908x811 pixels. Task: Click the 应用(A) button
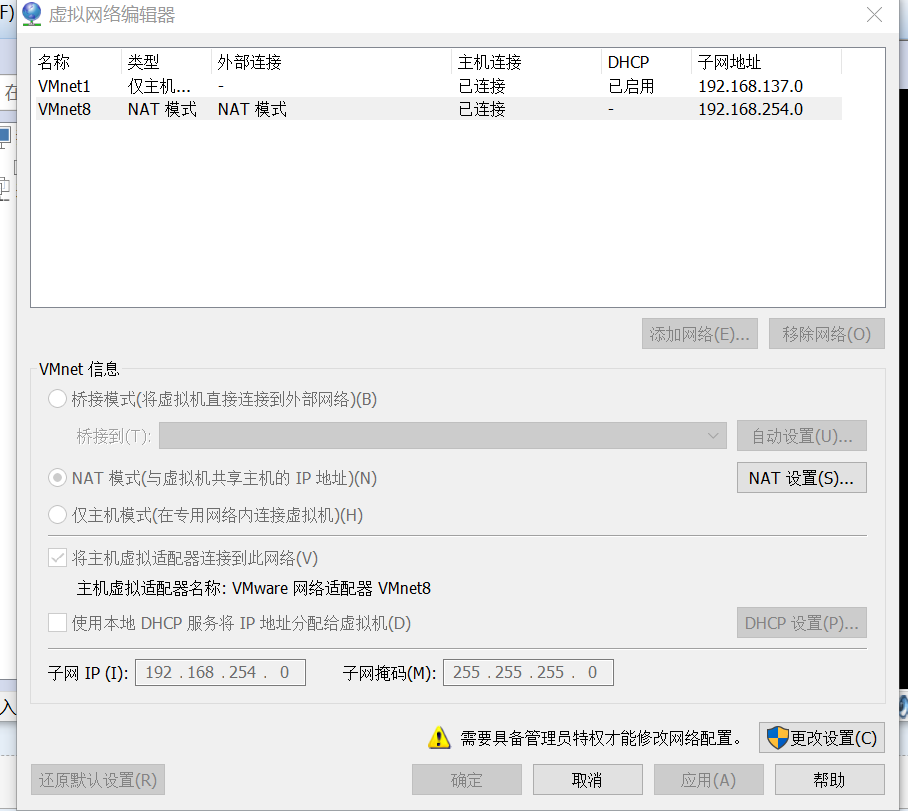click(709, 780)
